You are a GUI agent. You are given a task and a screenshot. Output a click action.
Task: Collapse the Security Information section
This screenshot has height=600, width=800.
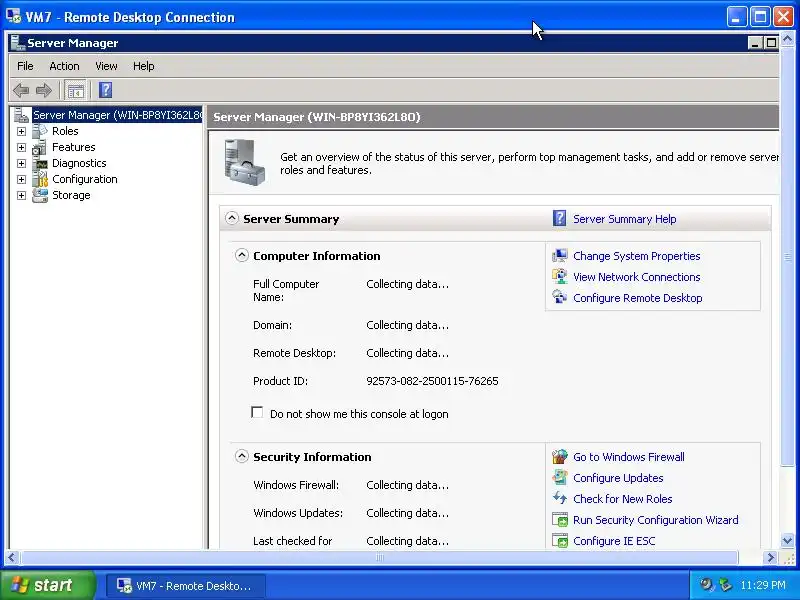pos(241,456)
